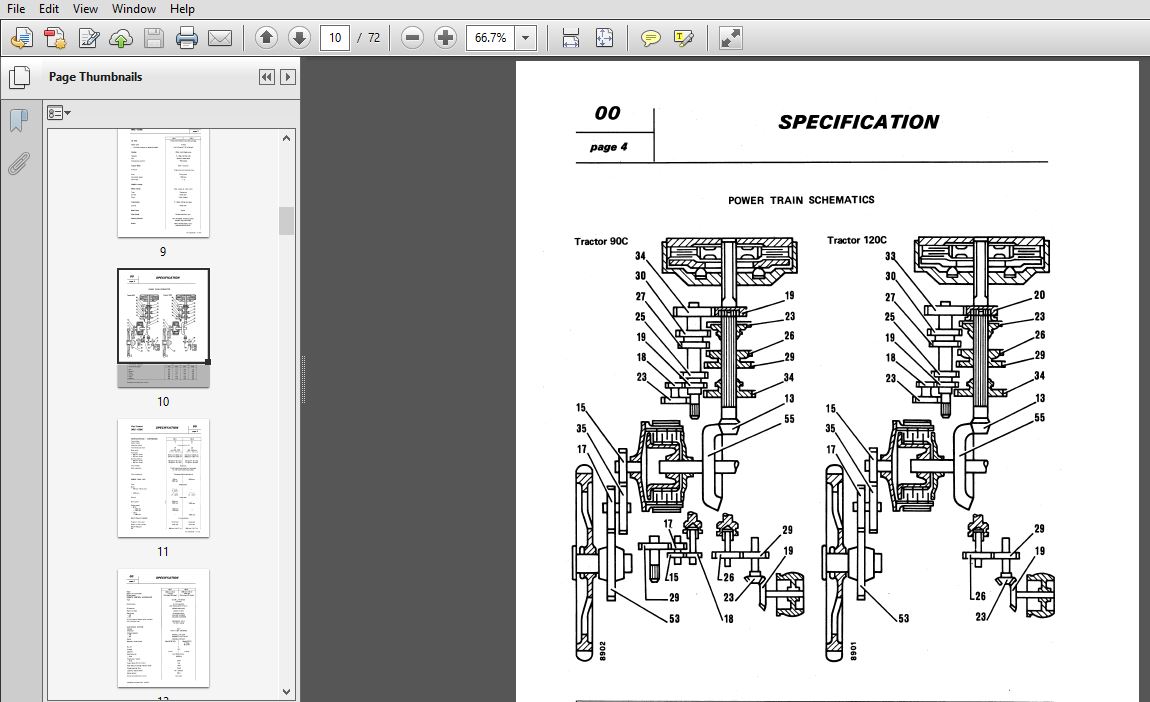
Task: Go to next page arrow
Action: 299,37
